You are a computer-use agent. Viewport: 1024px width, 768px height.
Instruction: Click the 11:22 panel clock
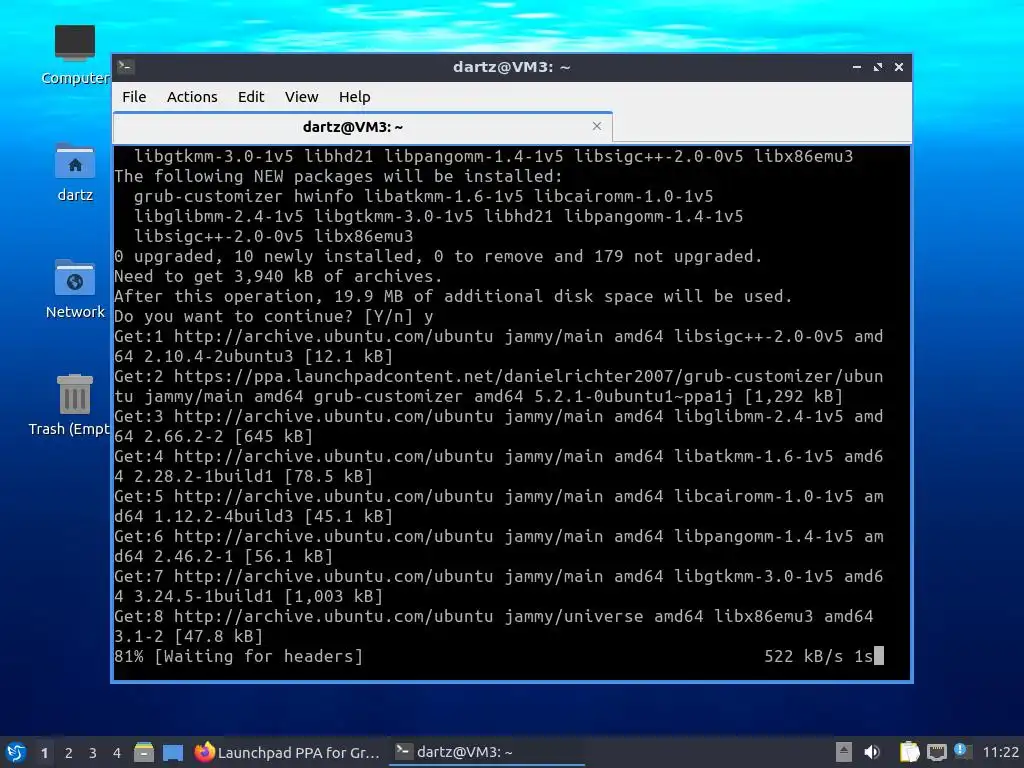click(1000, 752)
